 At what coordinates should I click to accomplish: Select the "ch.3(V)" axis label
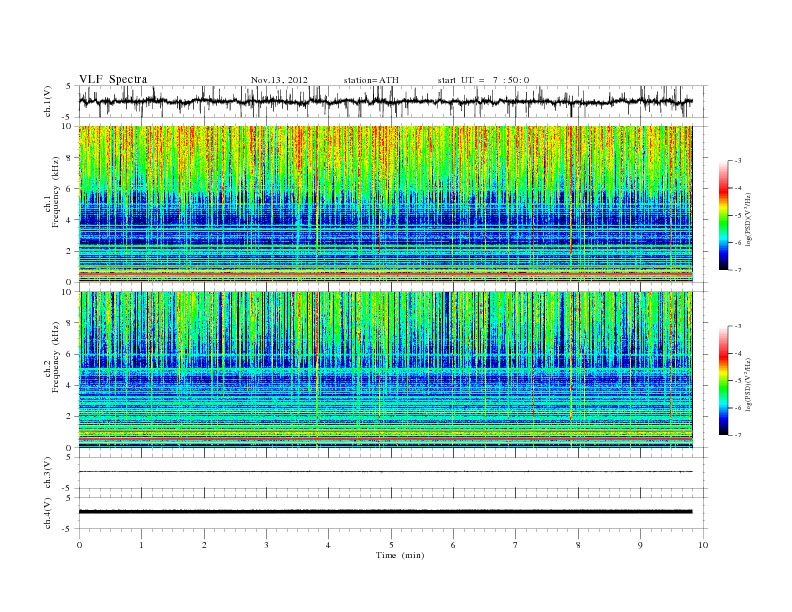(x=48, y=473)
